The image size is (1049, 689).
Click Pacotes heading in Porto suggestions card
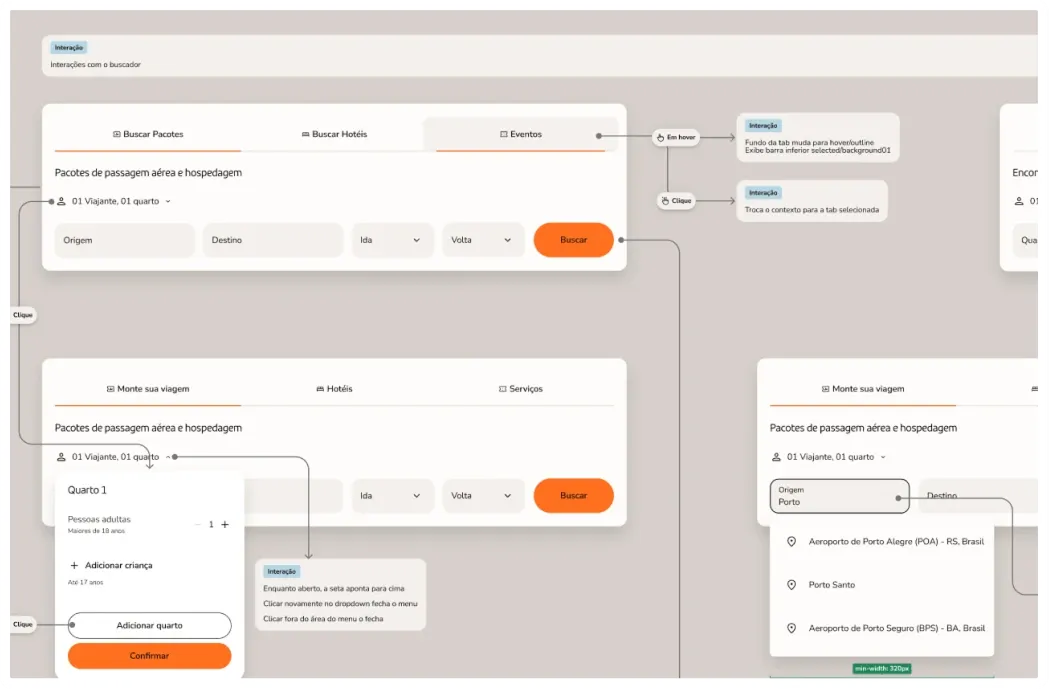[863, 428]
